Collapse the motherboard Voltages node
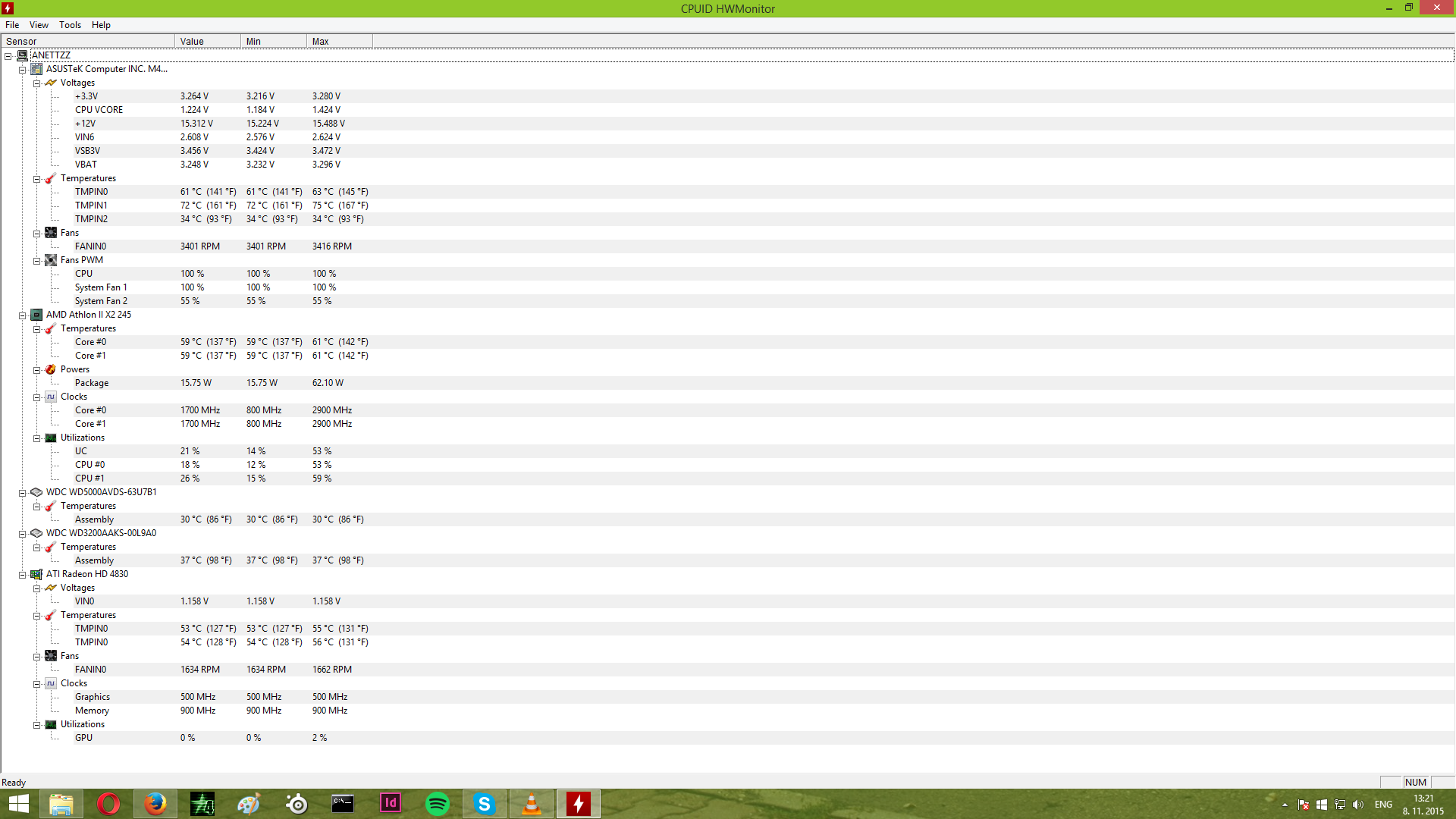Image resolution: width=1456 pixels, height=819 pixels. click(x=36, y=83)
